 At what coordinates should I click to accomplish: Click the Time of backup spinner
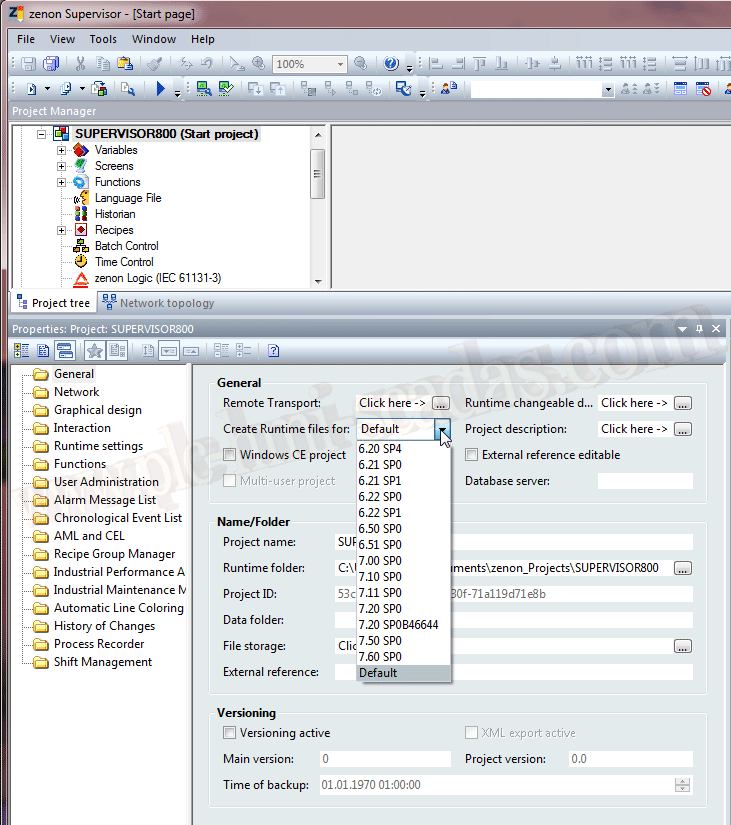[683, 785]
